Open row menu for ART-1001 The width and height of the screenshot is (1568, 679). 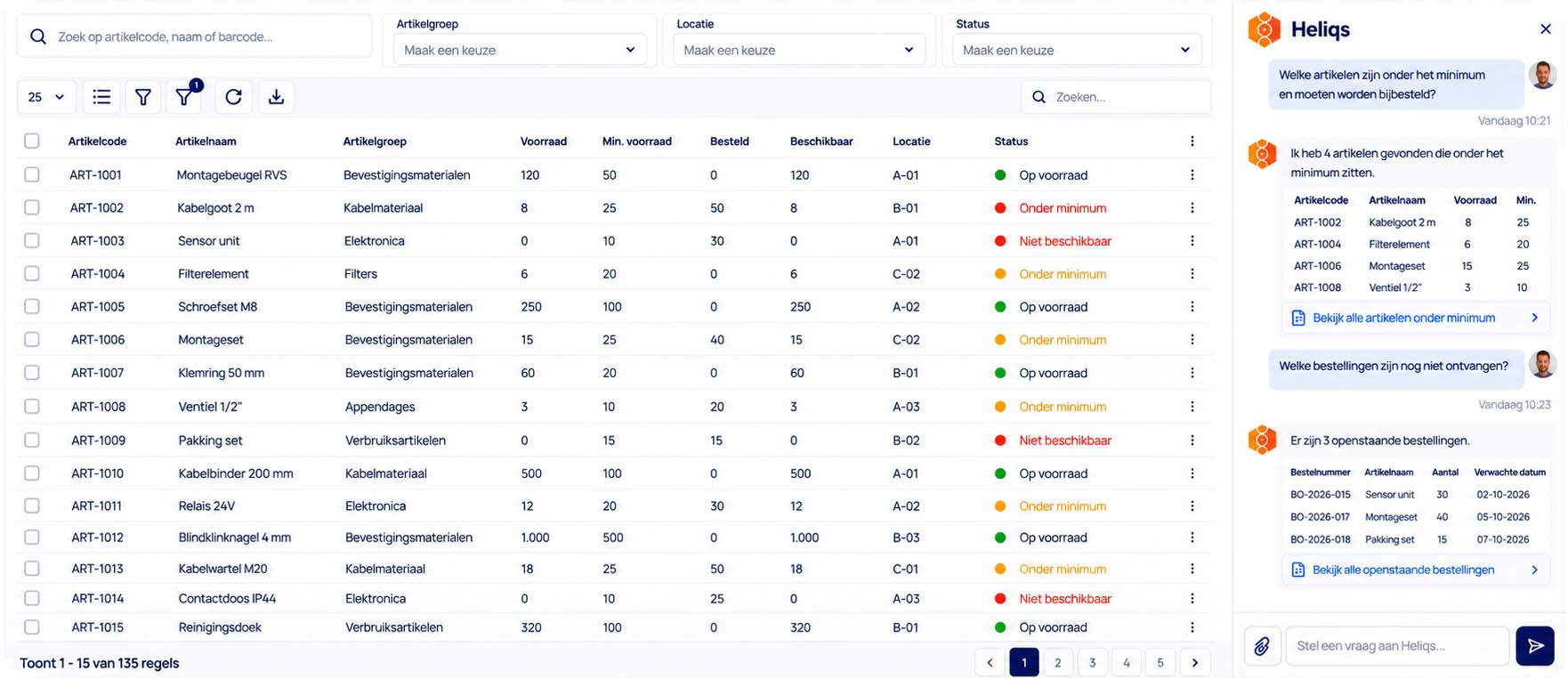coord(1192,175)
